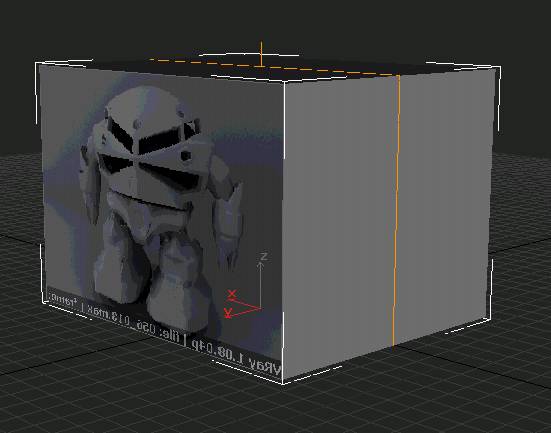Pick the orange vertical edge on gray face

(x=396, y=211)
